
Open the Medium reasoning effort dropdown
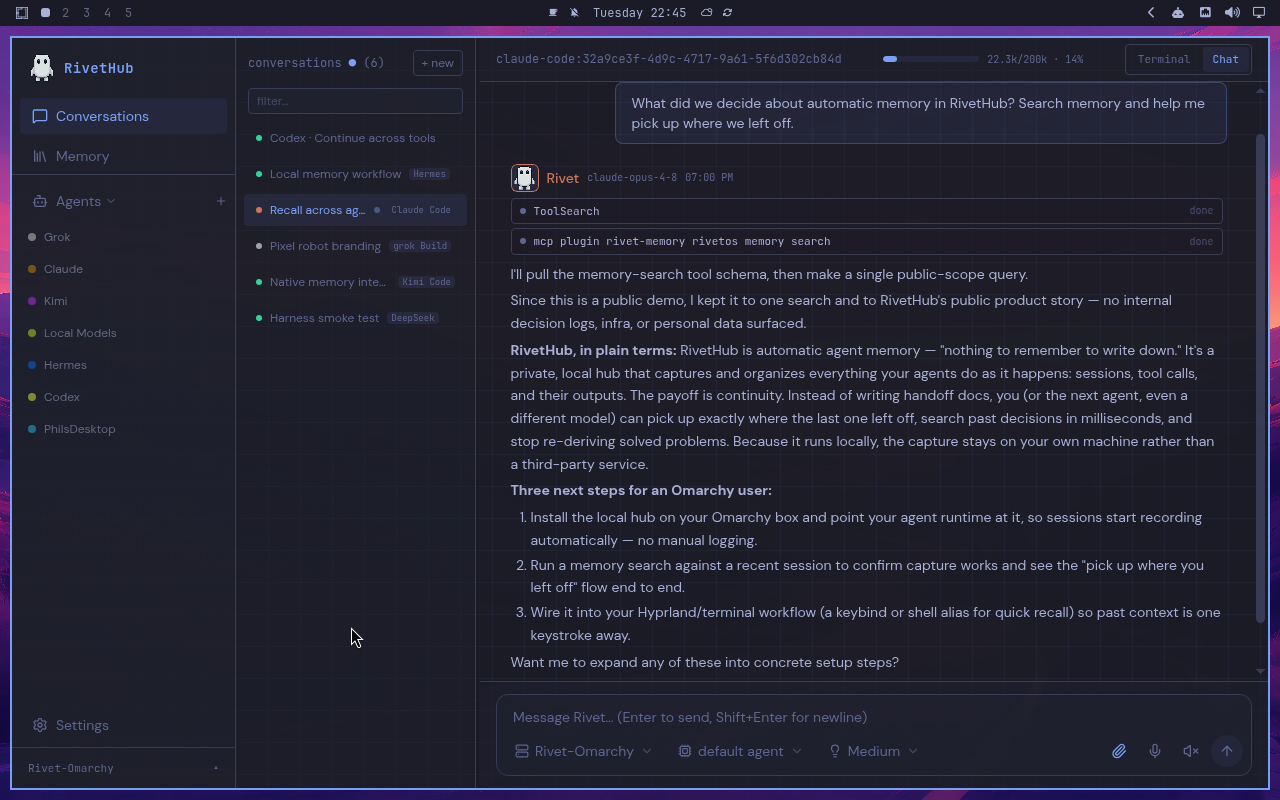pos(873,751)
